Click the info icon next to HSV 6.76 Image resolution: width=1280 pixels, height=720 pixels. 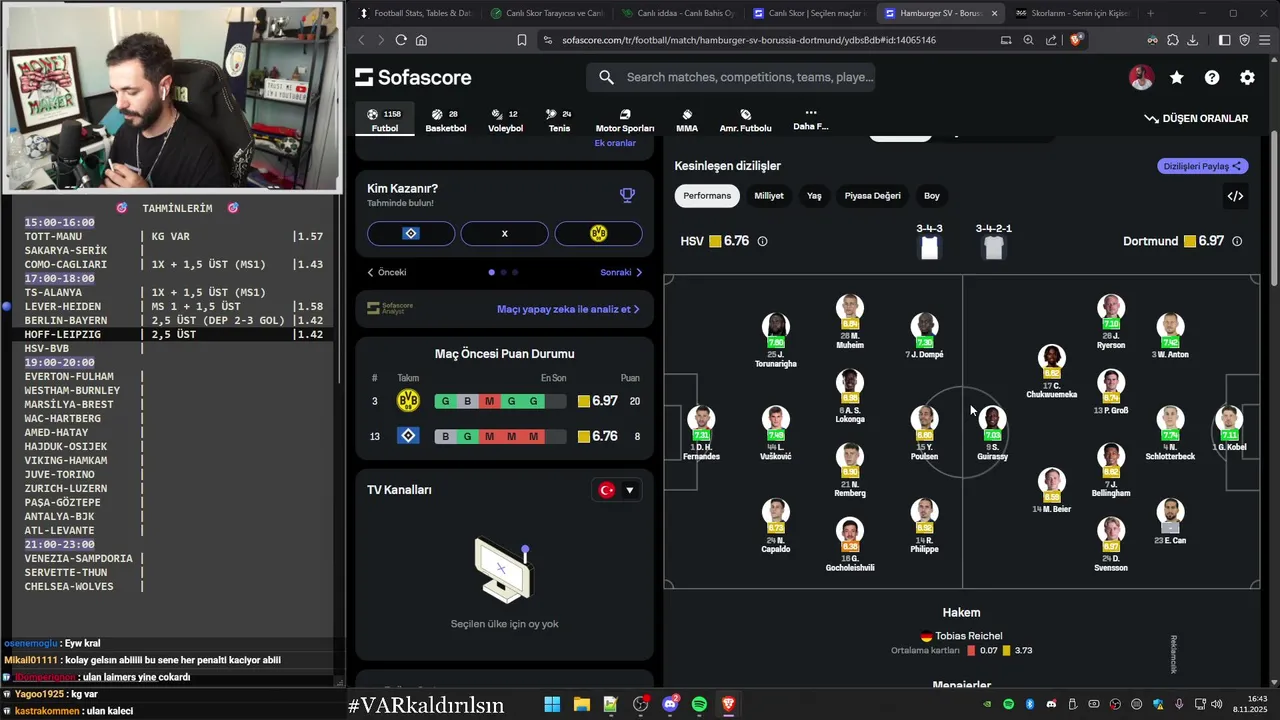763,241
